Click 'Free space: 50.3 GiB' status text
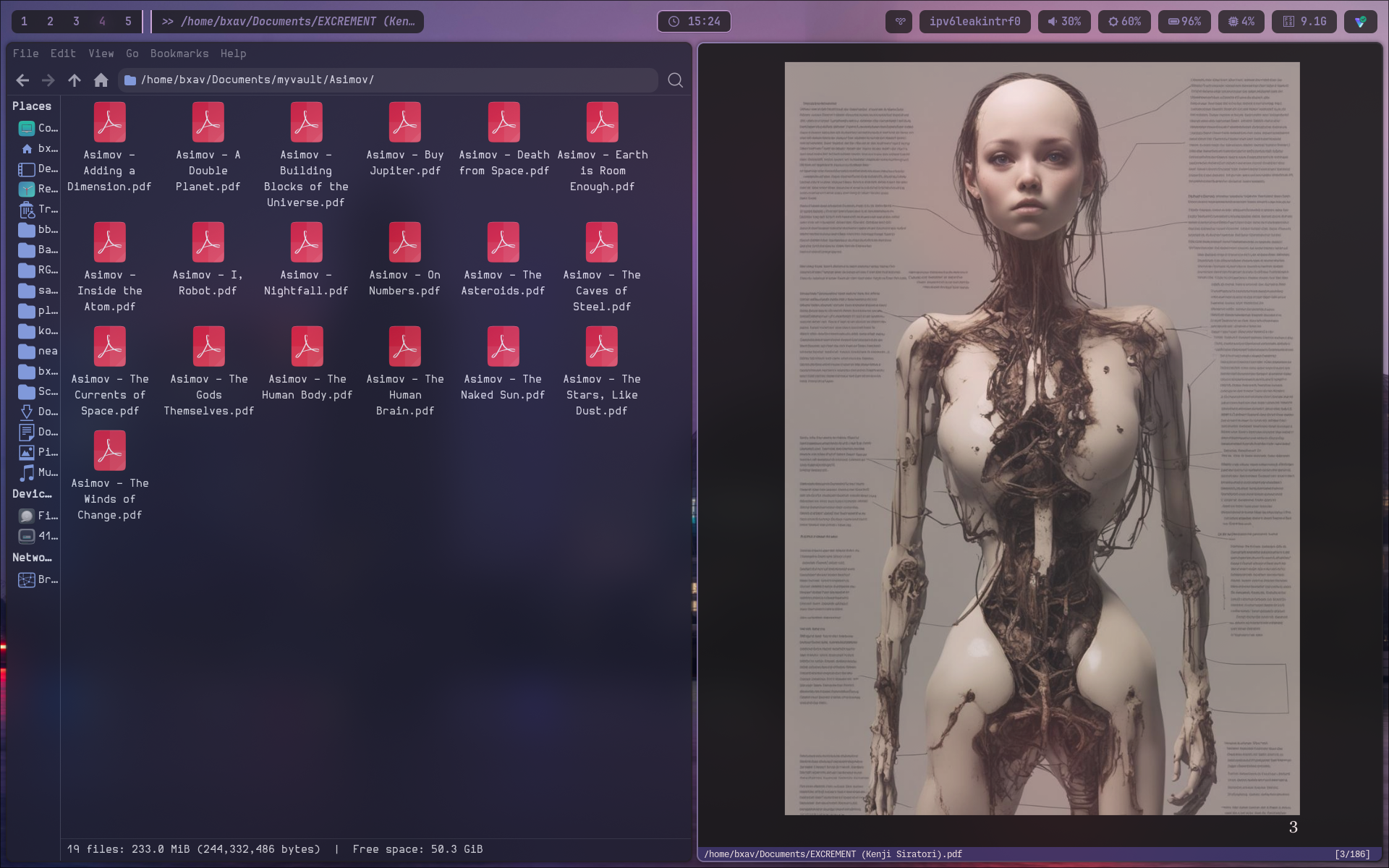1389x868 pixels. (x=417, y=849)
